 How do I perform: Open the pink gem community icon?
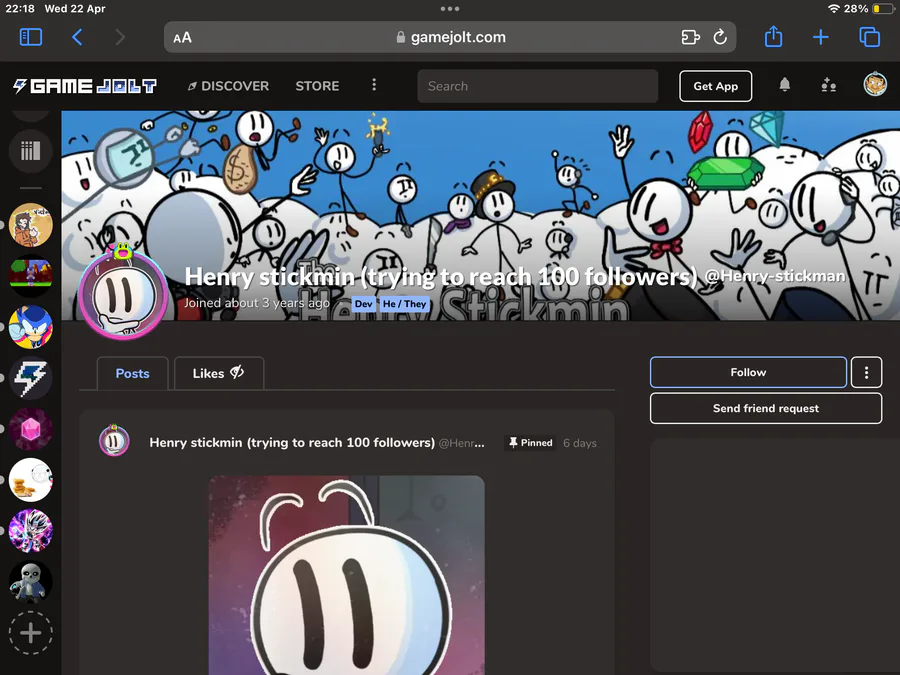[30, 429]
